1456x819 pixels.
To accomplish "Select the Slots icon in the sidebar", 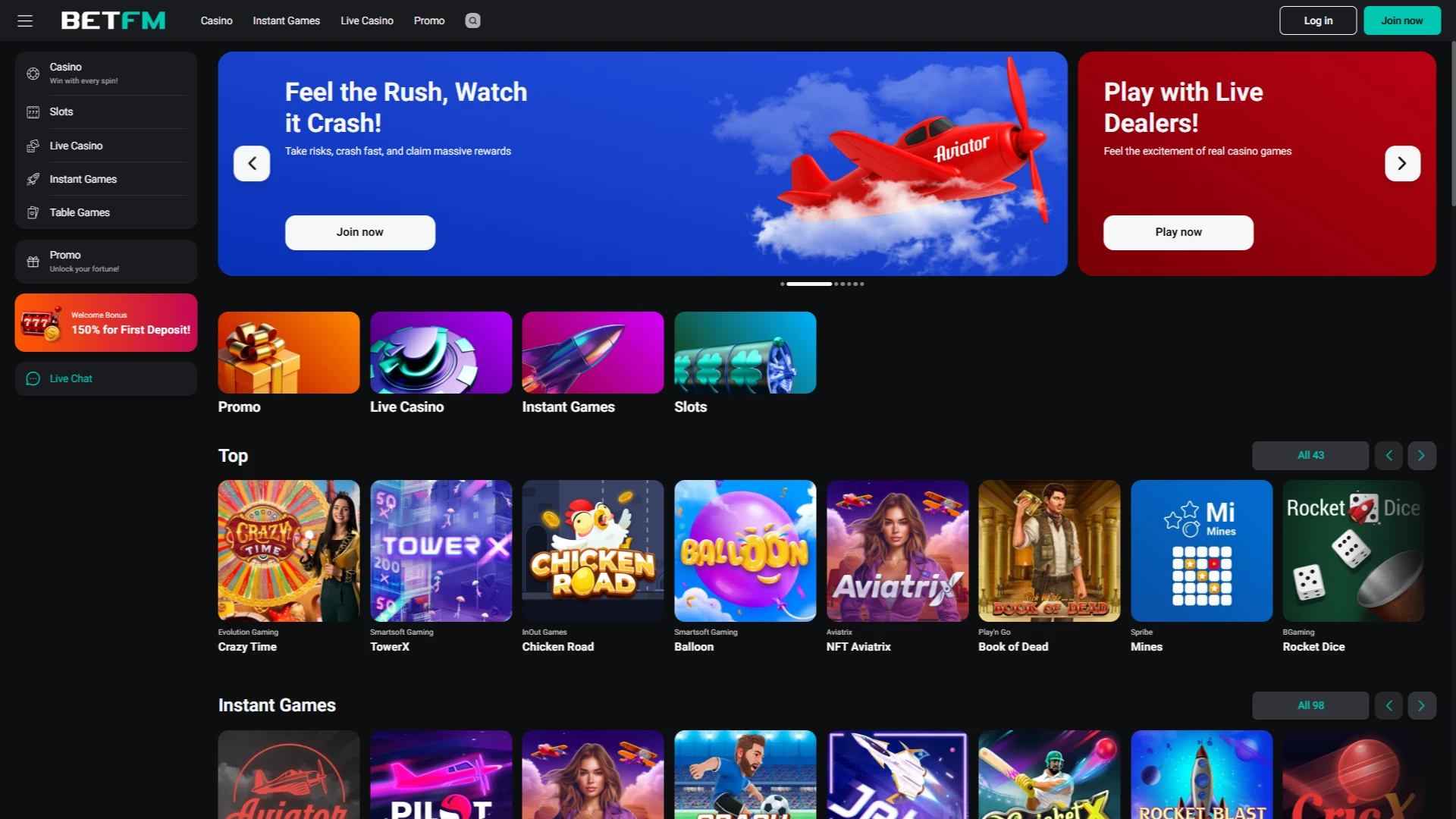I will pyautogui.click(x=33, y=111).
